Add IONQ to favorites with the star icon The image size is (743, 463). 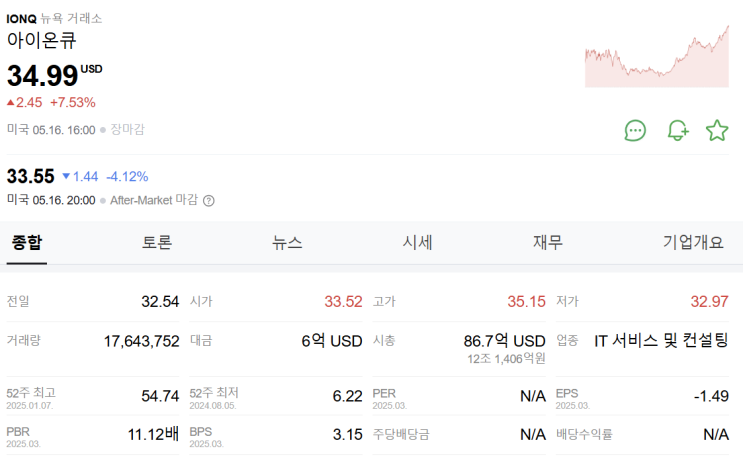click(x=717, y=130)
